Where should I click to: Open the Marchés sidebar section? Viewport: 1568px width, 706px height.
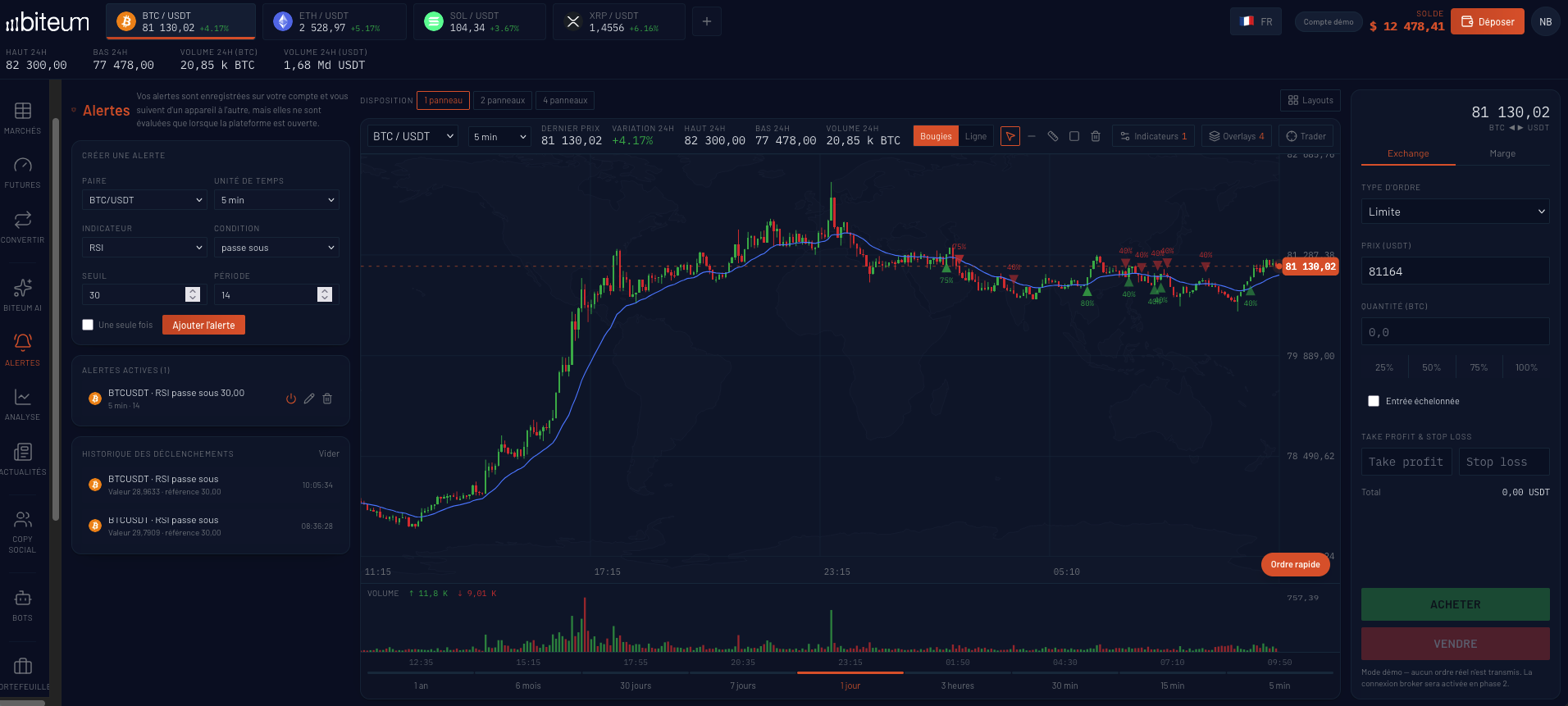coord(22,118)
